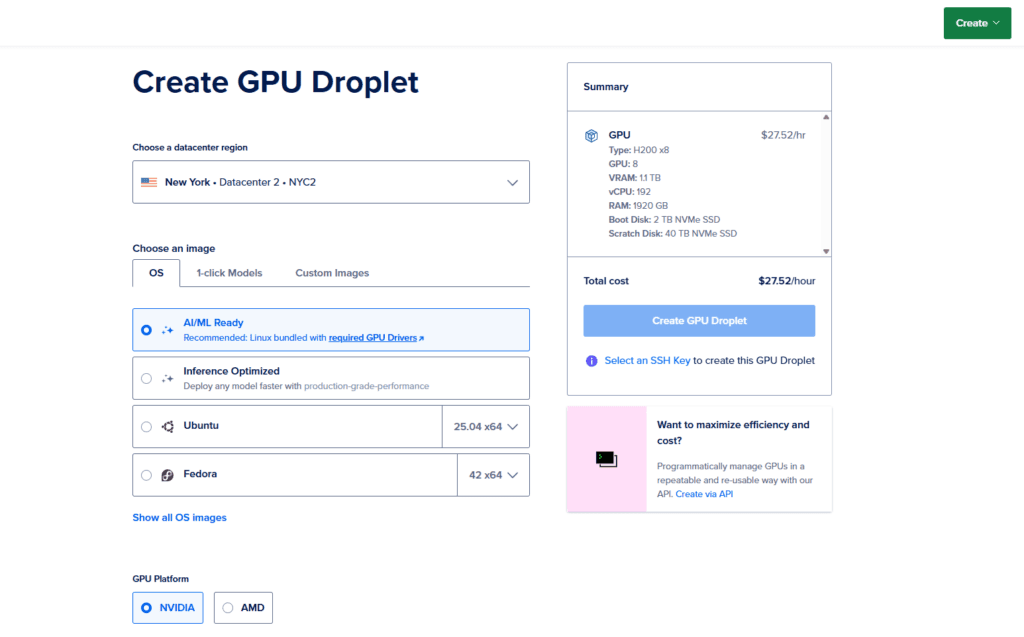Switch to the 1-click Models tab

(x=229, y=273)
